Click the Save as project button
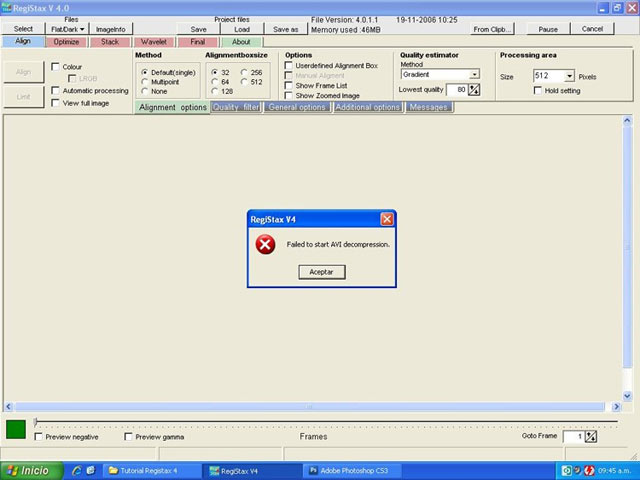This screenshot has height=480, width=640. (285, 29)
